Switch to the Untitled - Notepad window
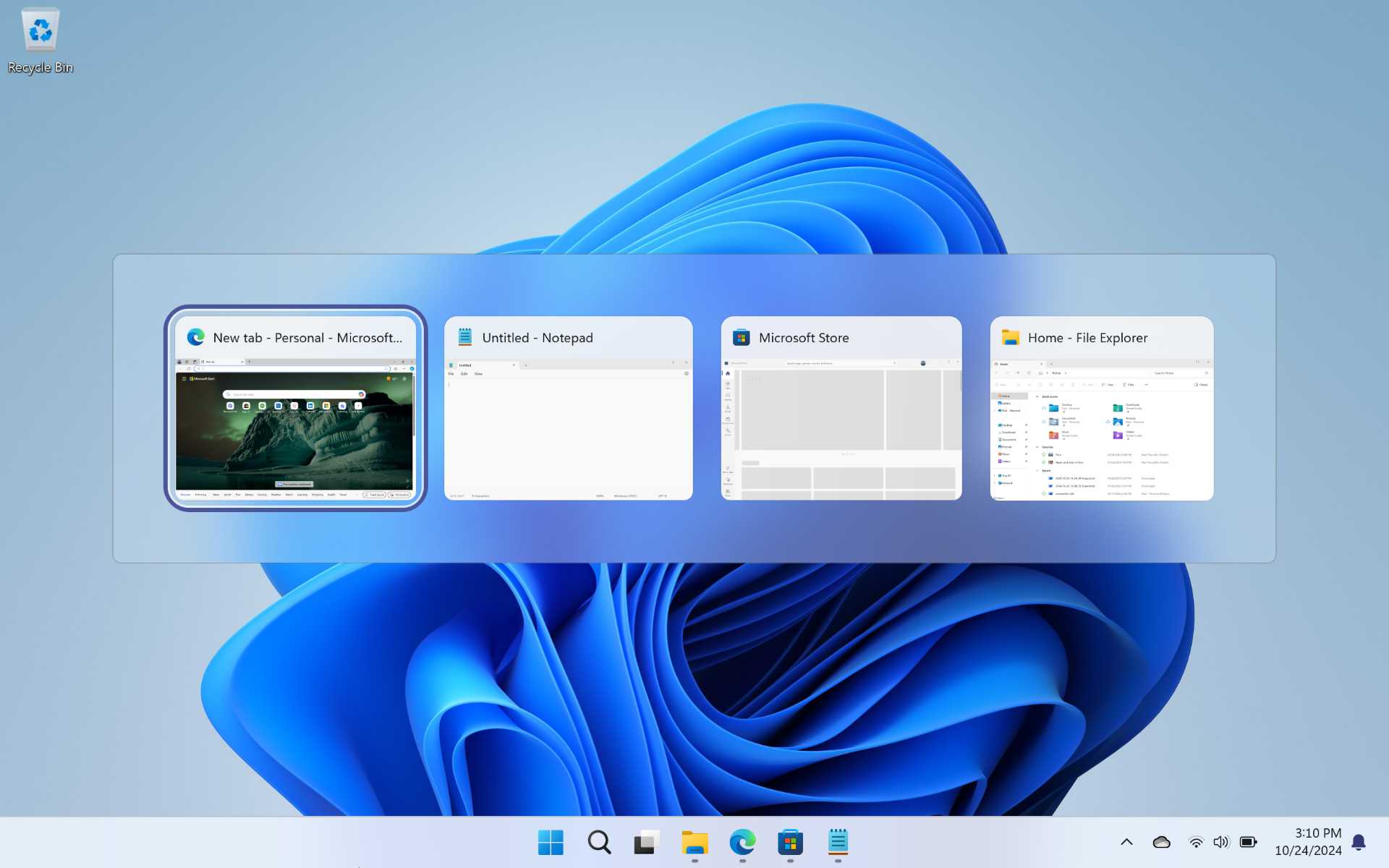 click(x=569, y=408)
